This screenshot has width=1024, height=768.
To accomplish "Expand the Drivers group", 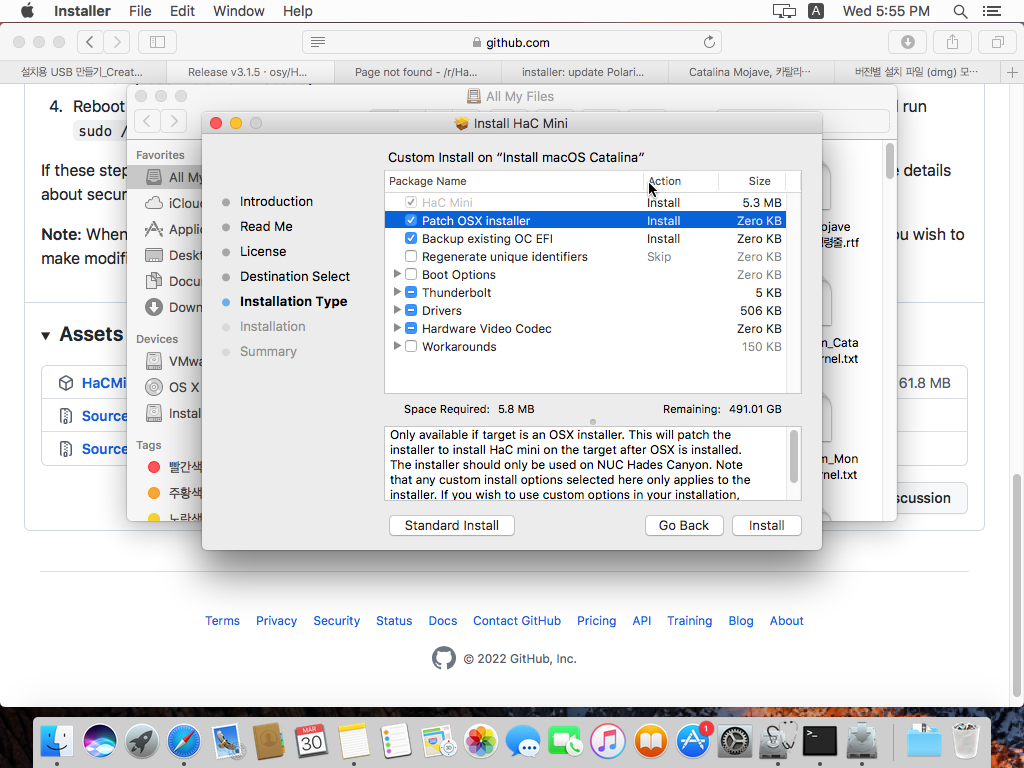I will 397,310.
